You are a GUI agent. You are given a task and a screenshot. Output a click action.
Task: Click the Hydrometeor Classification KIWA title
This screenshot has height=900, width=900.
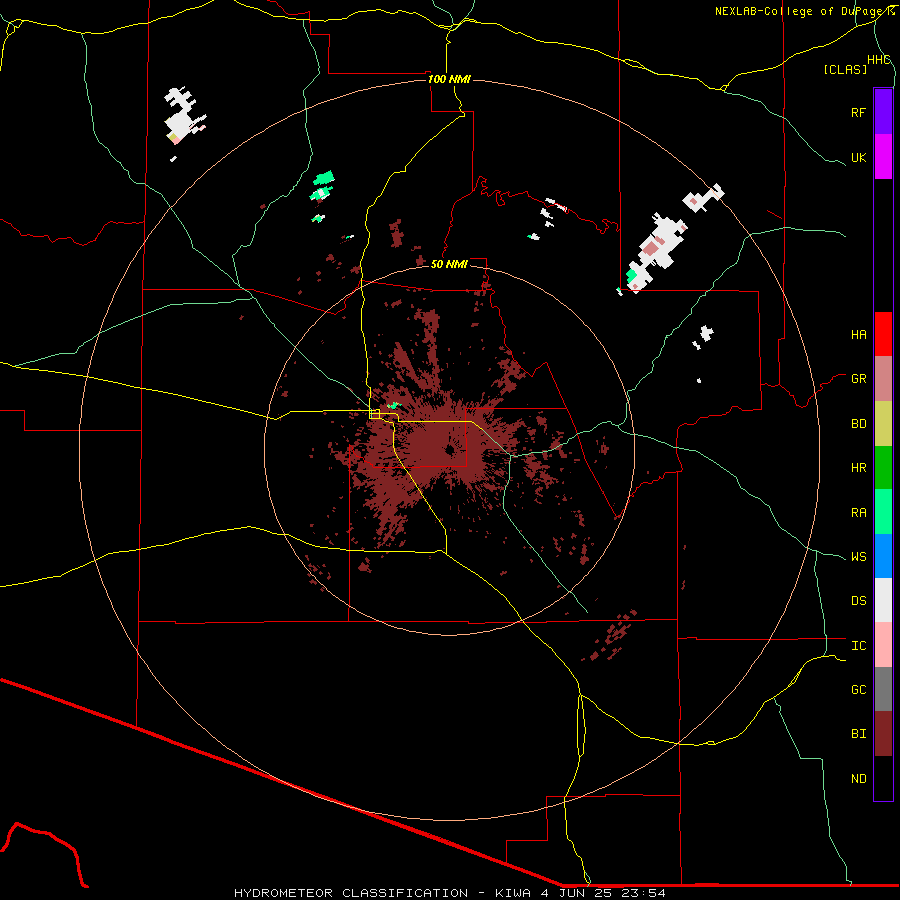click(x=449, y=893)
